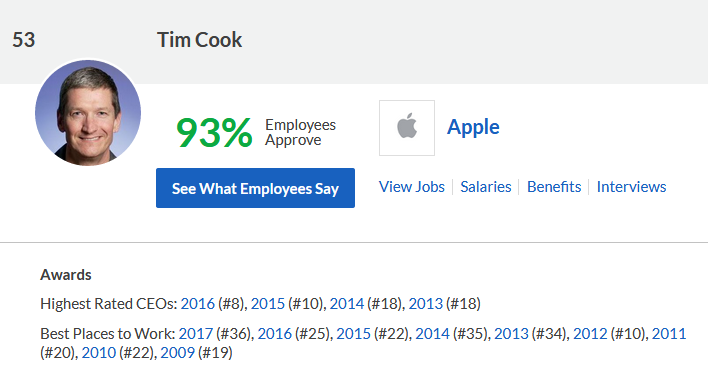
Task: Open 2012 Best Places to Work (#10)
Action: [590, 334]
